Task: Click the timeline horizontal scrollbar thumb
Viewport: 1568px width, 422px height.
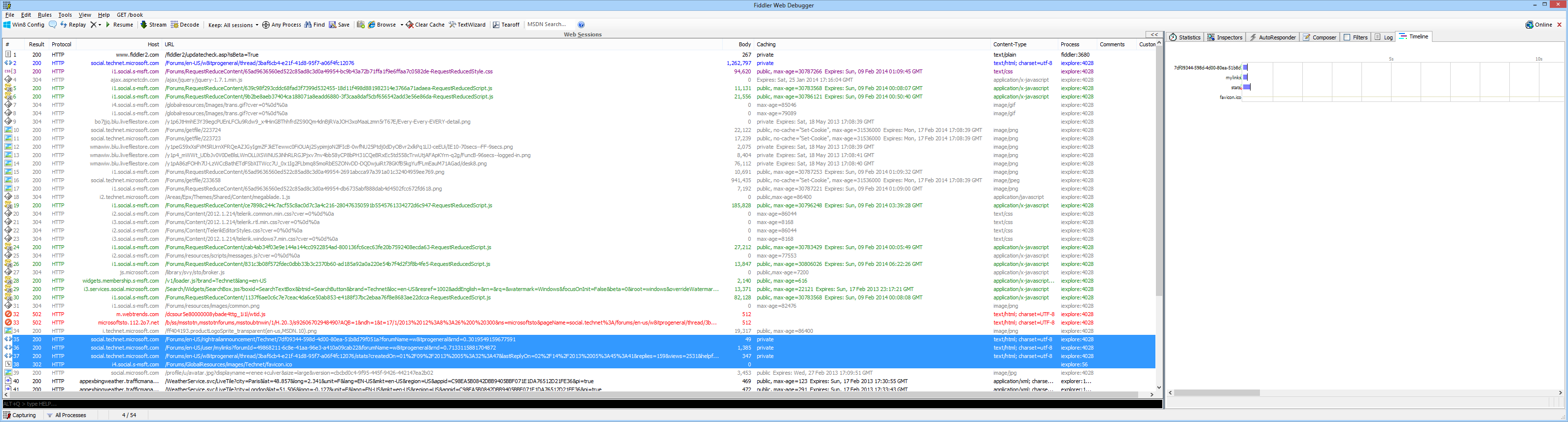Action: tap(1217, 393)
